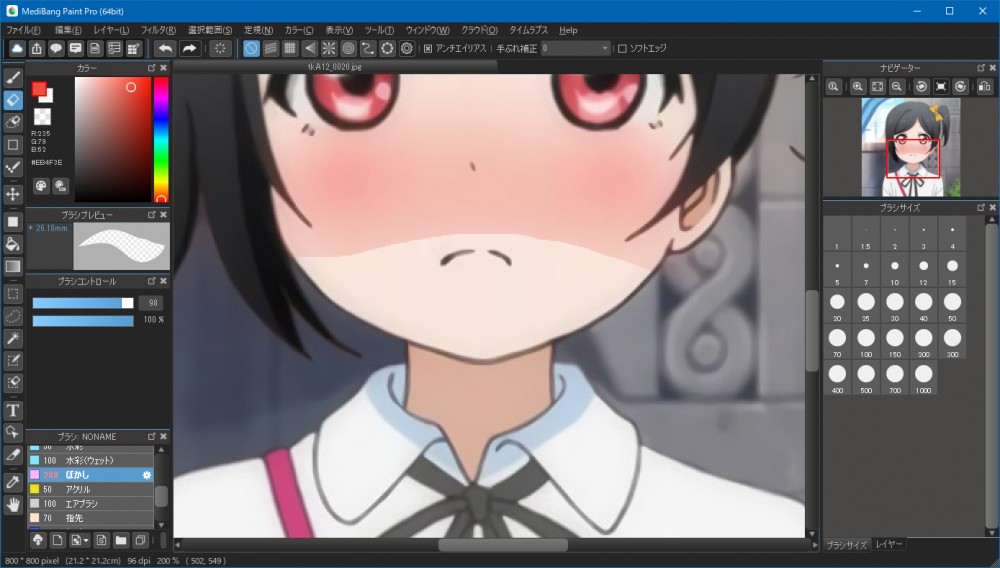
Task: Enable vanishing point snap
Action: pos(309,48)
